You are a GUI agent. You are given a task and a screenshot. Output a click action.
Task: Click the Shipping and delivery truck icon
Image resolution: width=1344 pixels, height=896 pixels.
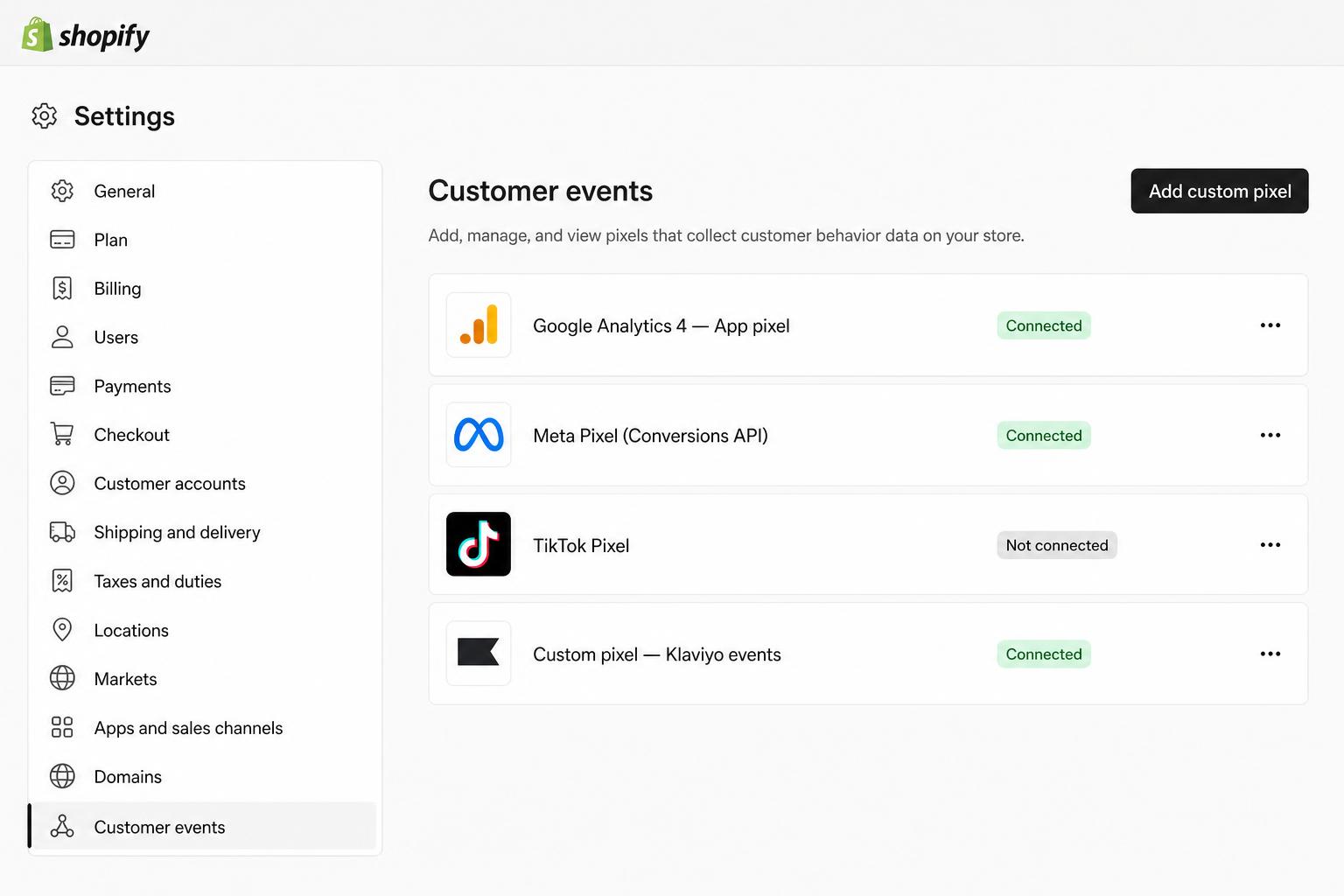click(x=62, y=532)
